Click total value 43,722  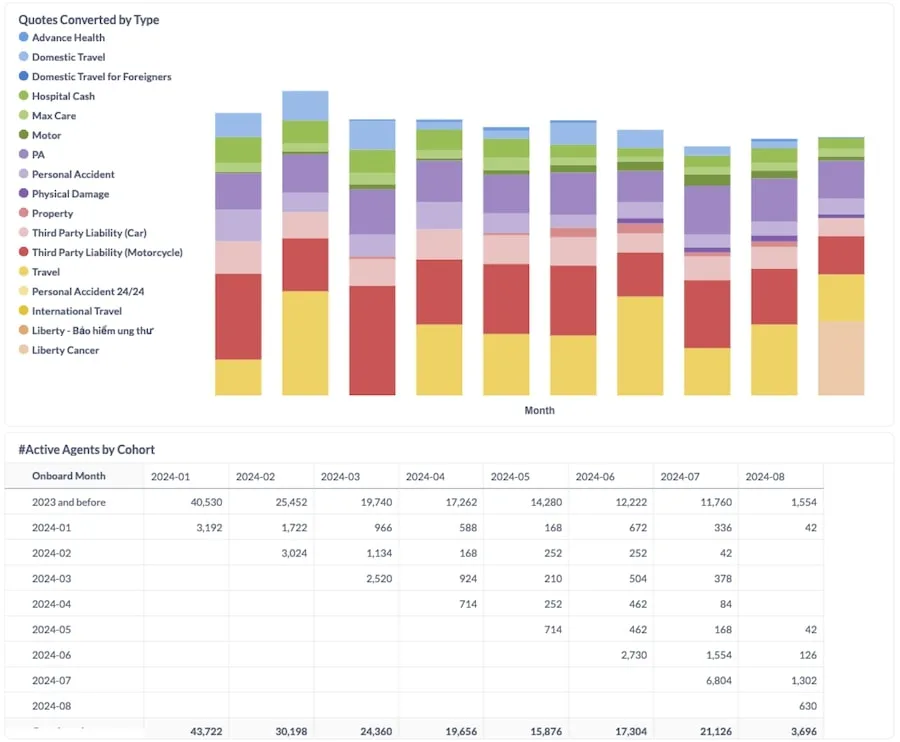click(x=207, y=731)
